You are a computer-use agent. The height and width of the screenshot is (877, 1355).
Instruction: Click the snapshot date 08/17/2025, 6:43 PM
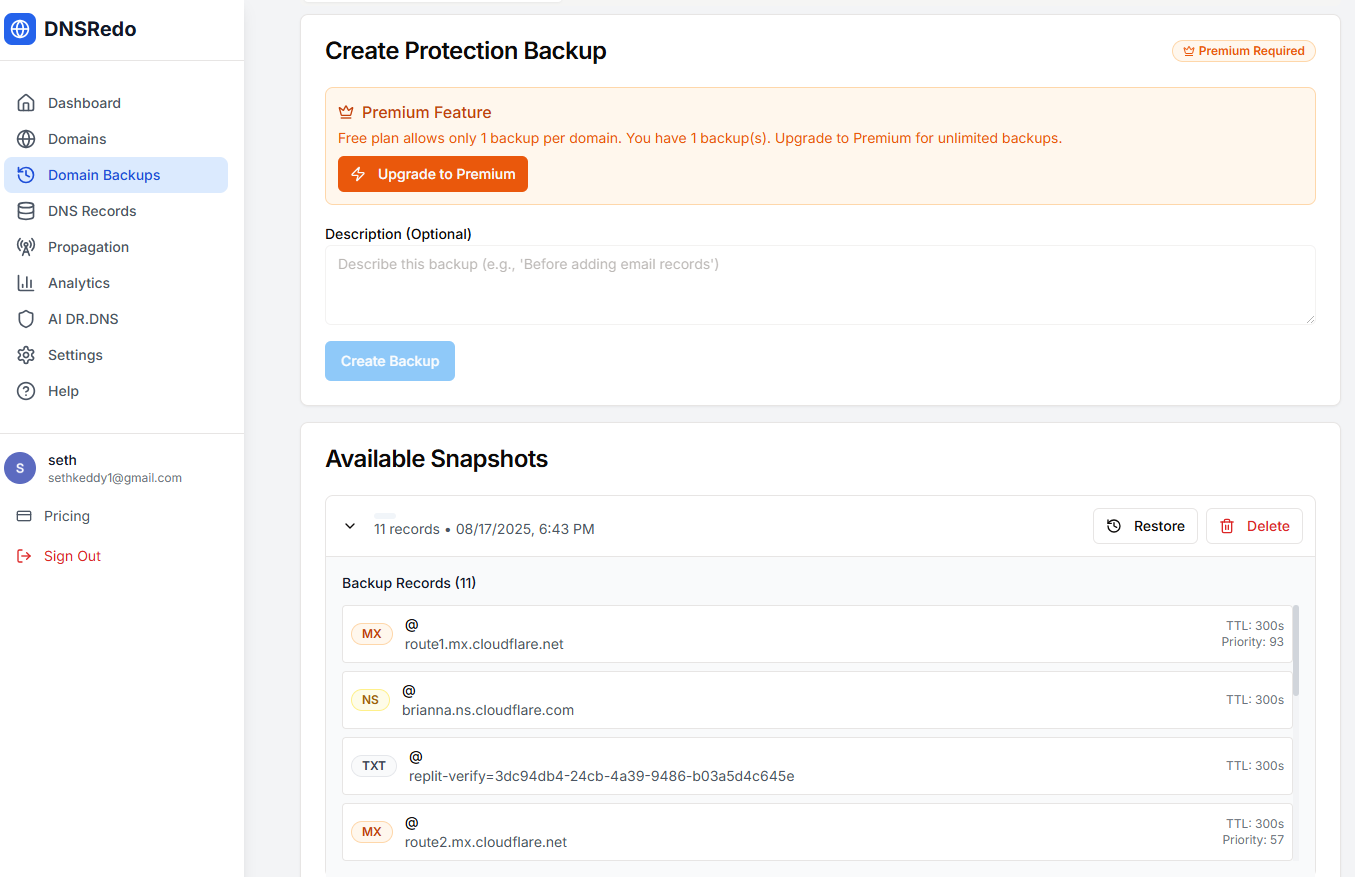525,529
